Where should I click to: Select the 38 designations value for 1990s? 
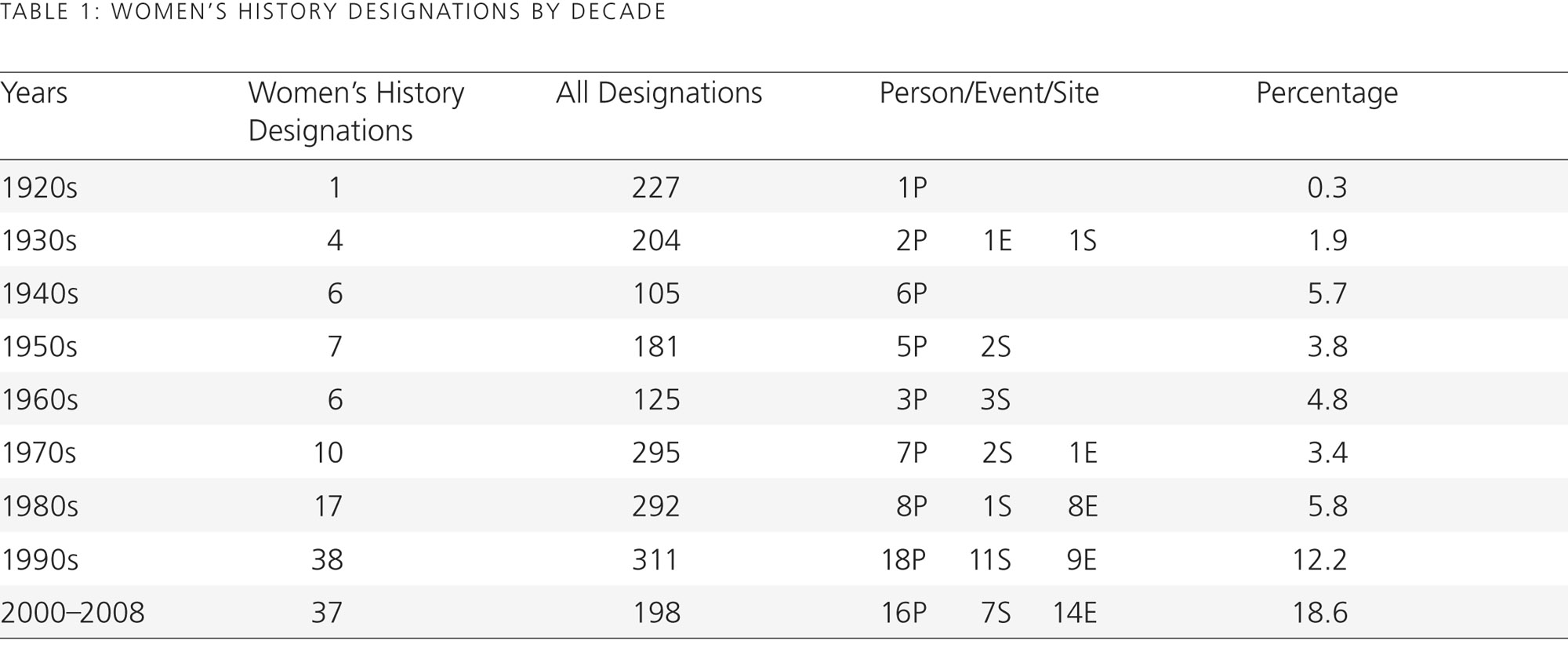327,559
